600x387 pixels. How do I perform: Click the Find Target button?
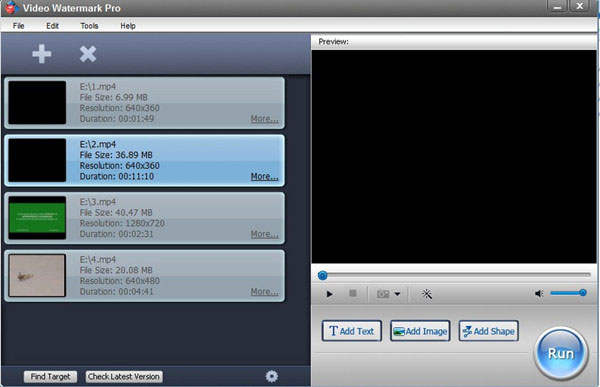click(50, 377)
